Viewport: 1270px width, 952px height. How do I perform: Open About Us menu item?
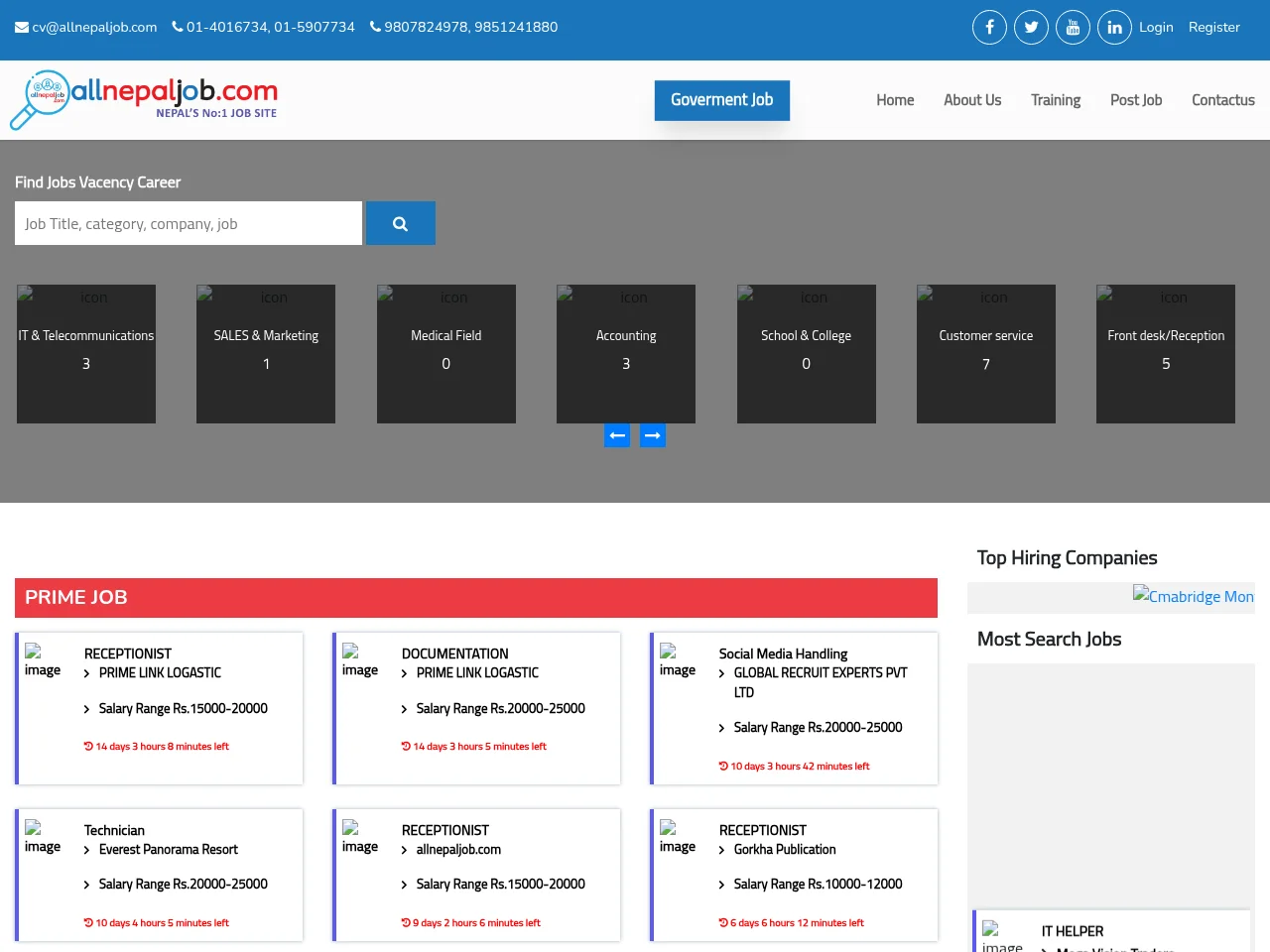(972, 100)
